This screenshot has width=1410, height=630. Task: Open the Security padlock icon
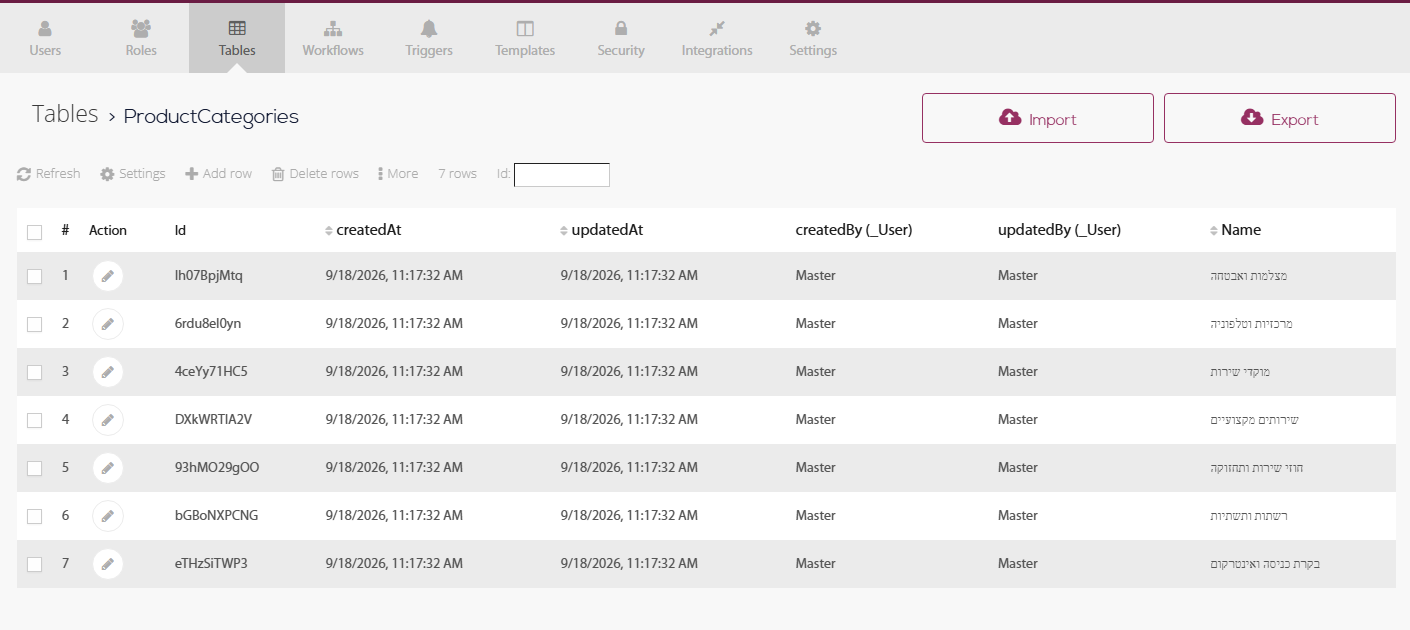pyautogui.click(x=621, y=28)
